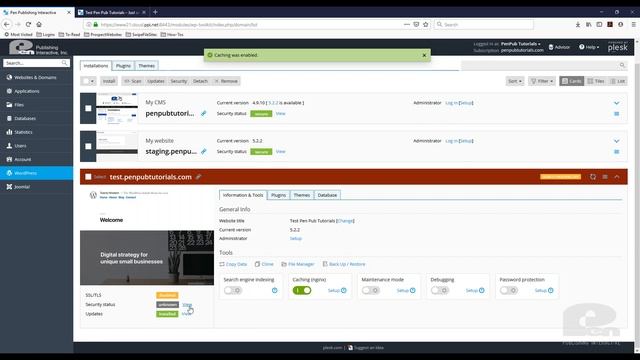This screenshot has height=360, width=640.
Task: Click edit pencil icon next to test.penpubtutorials.com
Action: 198,177
